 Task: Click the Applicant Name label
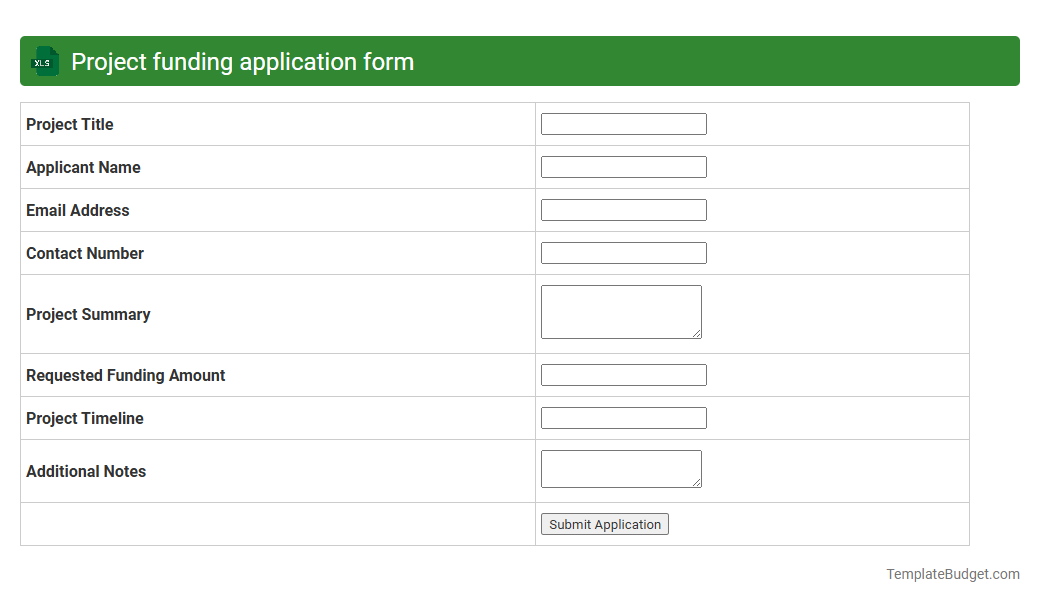tap(83, 167)
